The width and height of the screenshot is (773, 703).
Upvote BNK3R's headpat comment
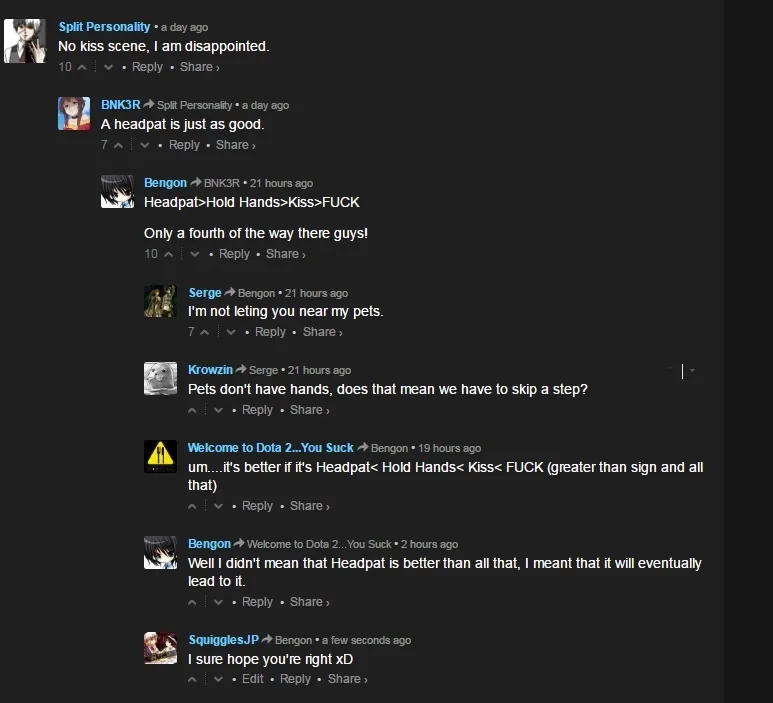coord(118,145)
